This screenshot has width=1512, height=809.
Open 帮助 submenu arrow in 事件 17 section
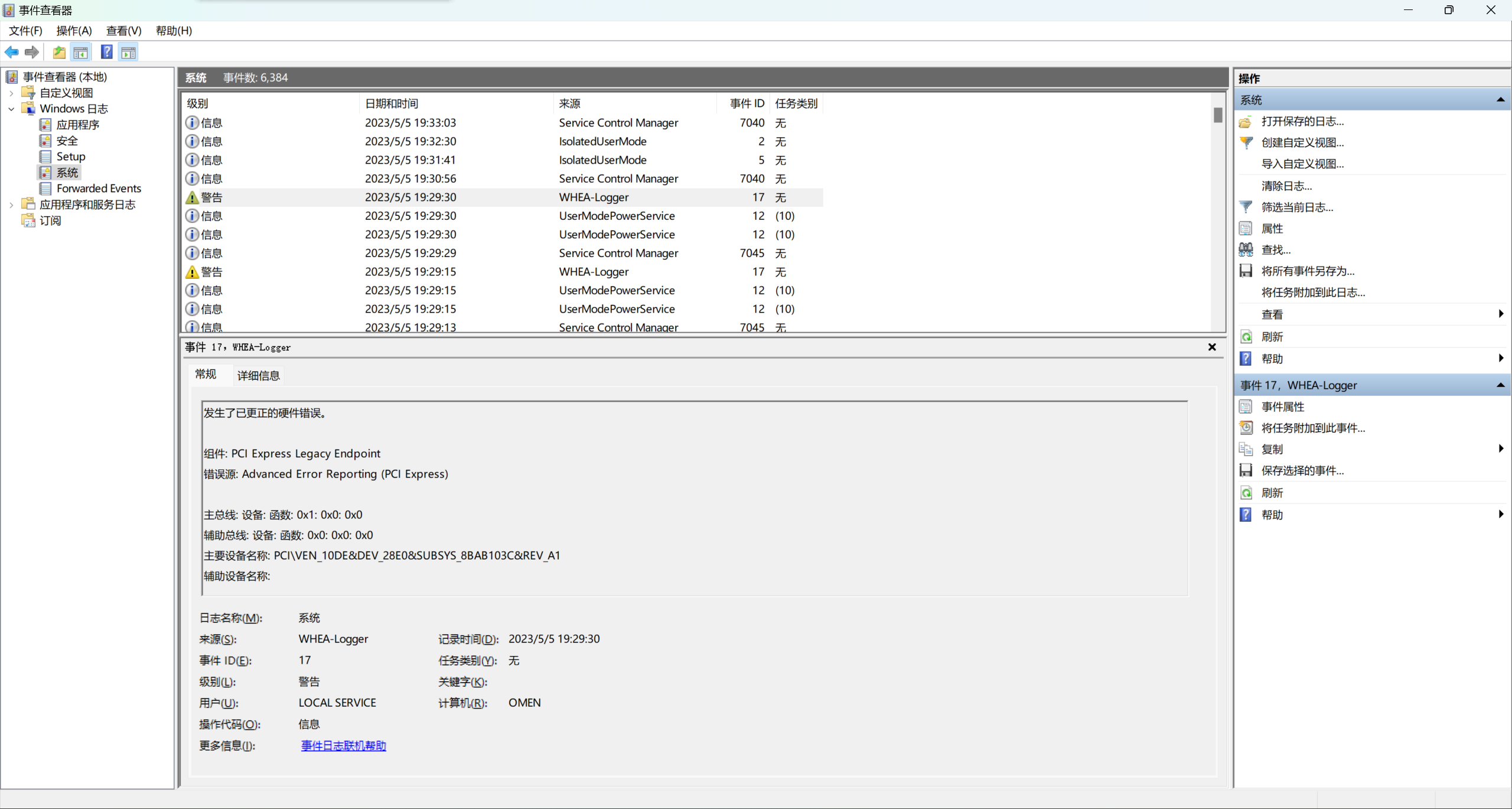[x=1501, y=514]
